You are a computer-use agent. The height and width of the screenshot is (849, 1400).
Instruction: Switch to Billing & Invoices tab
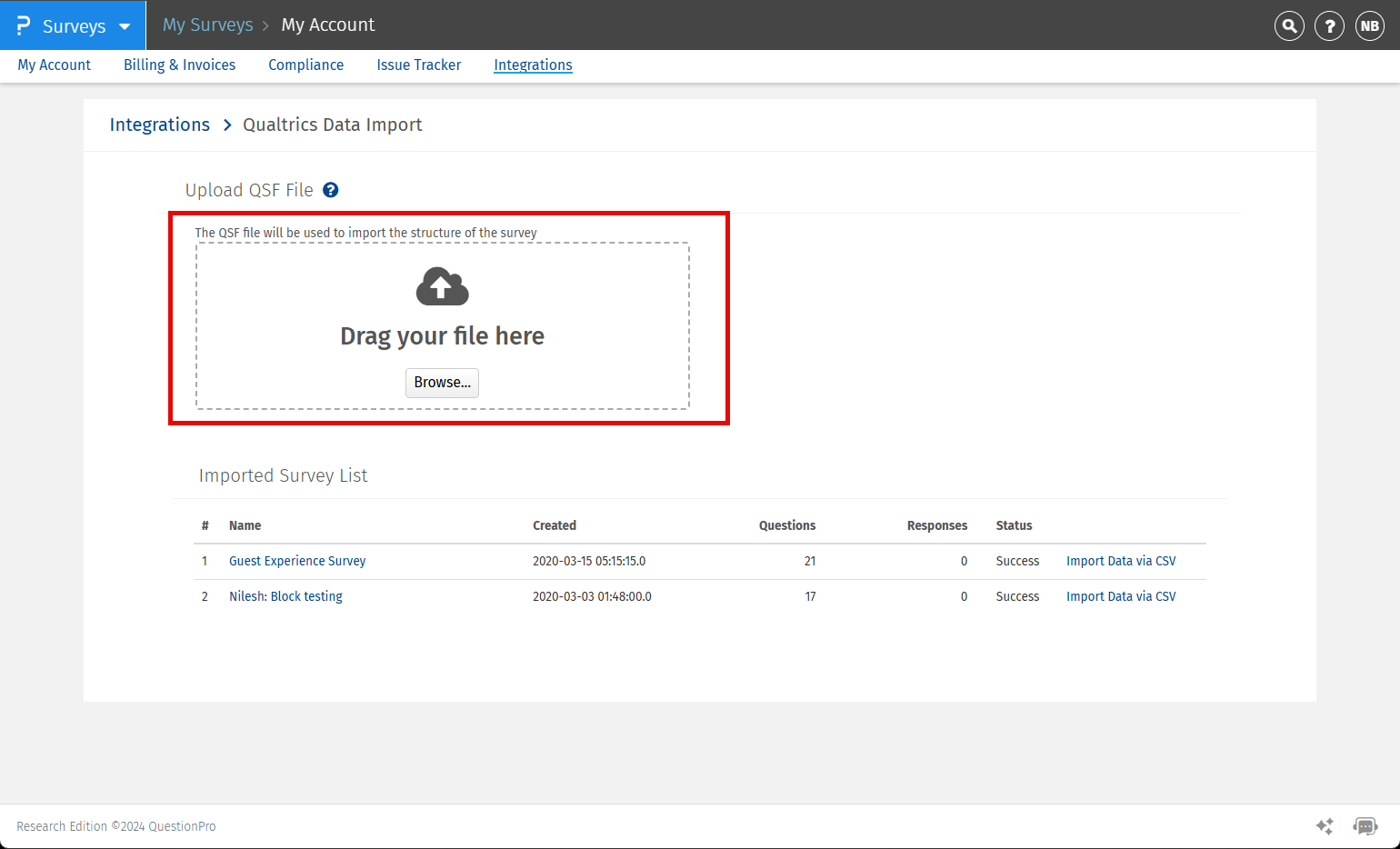(179, 65)
